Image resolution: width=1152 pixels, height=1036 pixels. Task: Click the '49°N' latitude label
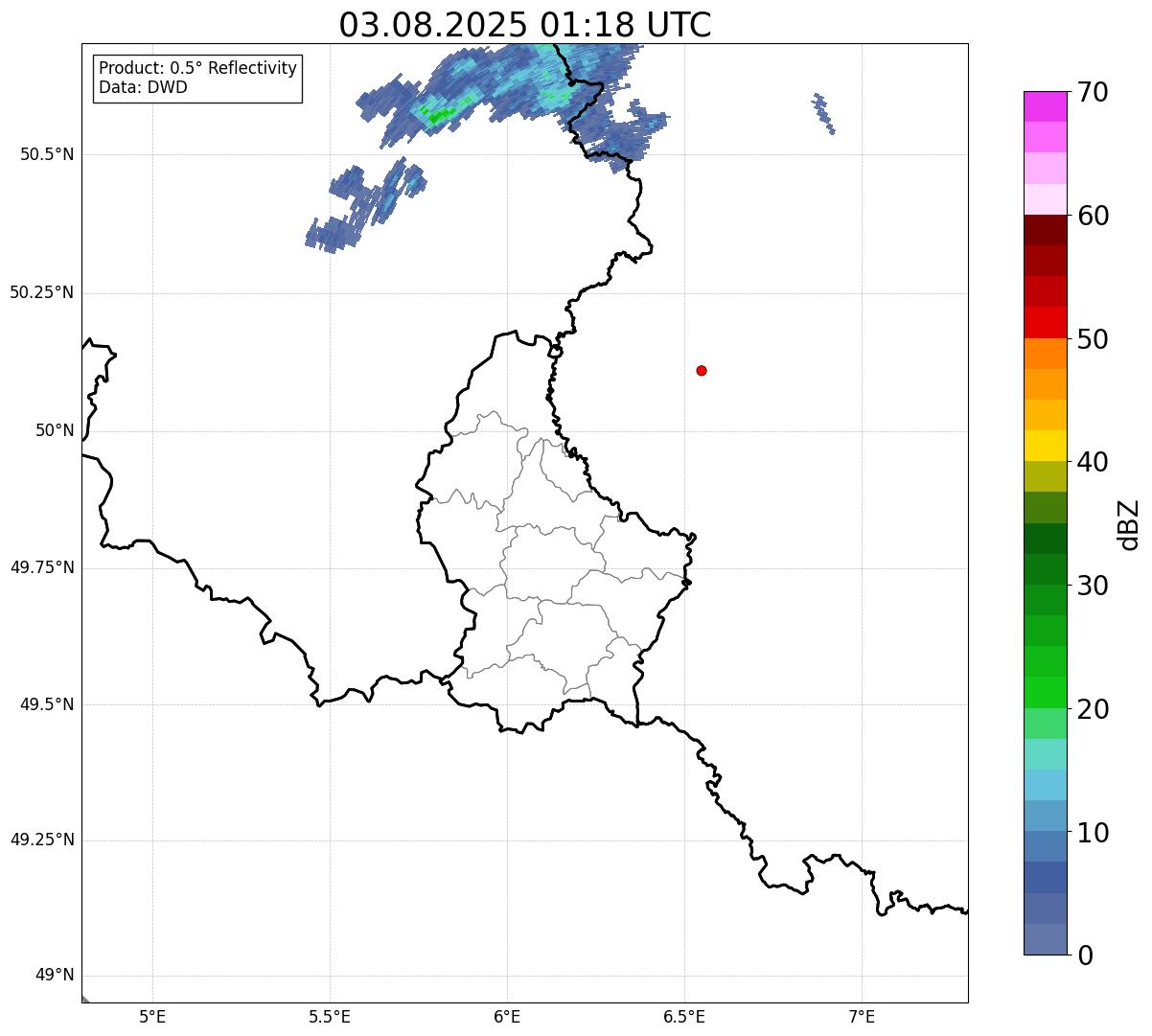[x=55, y=976]
